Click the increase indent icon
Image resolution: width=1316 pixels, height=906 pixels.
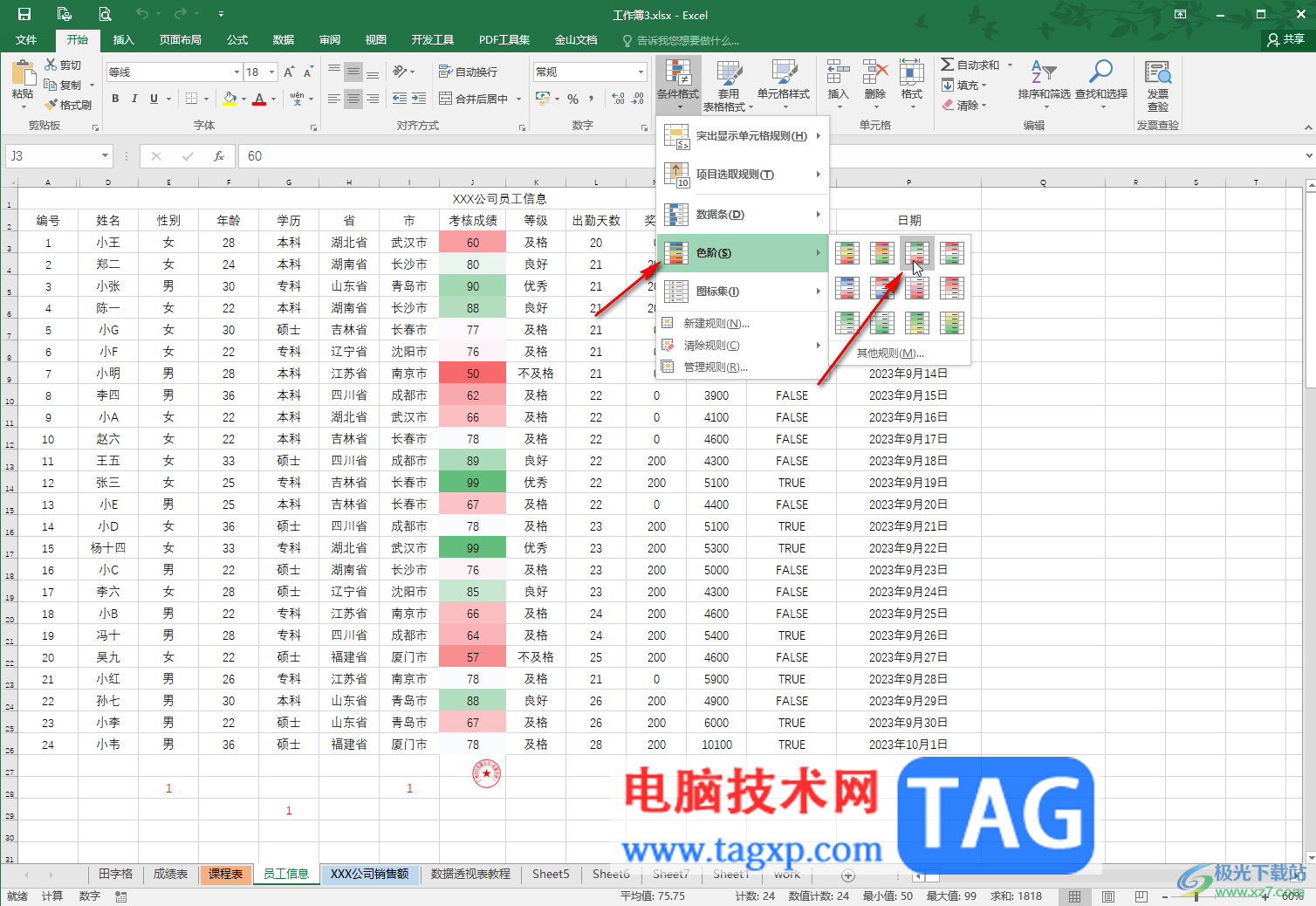(x=419, y=99)
